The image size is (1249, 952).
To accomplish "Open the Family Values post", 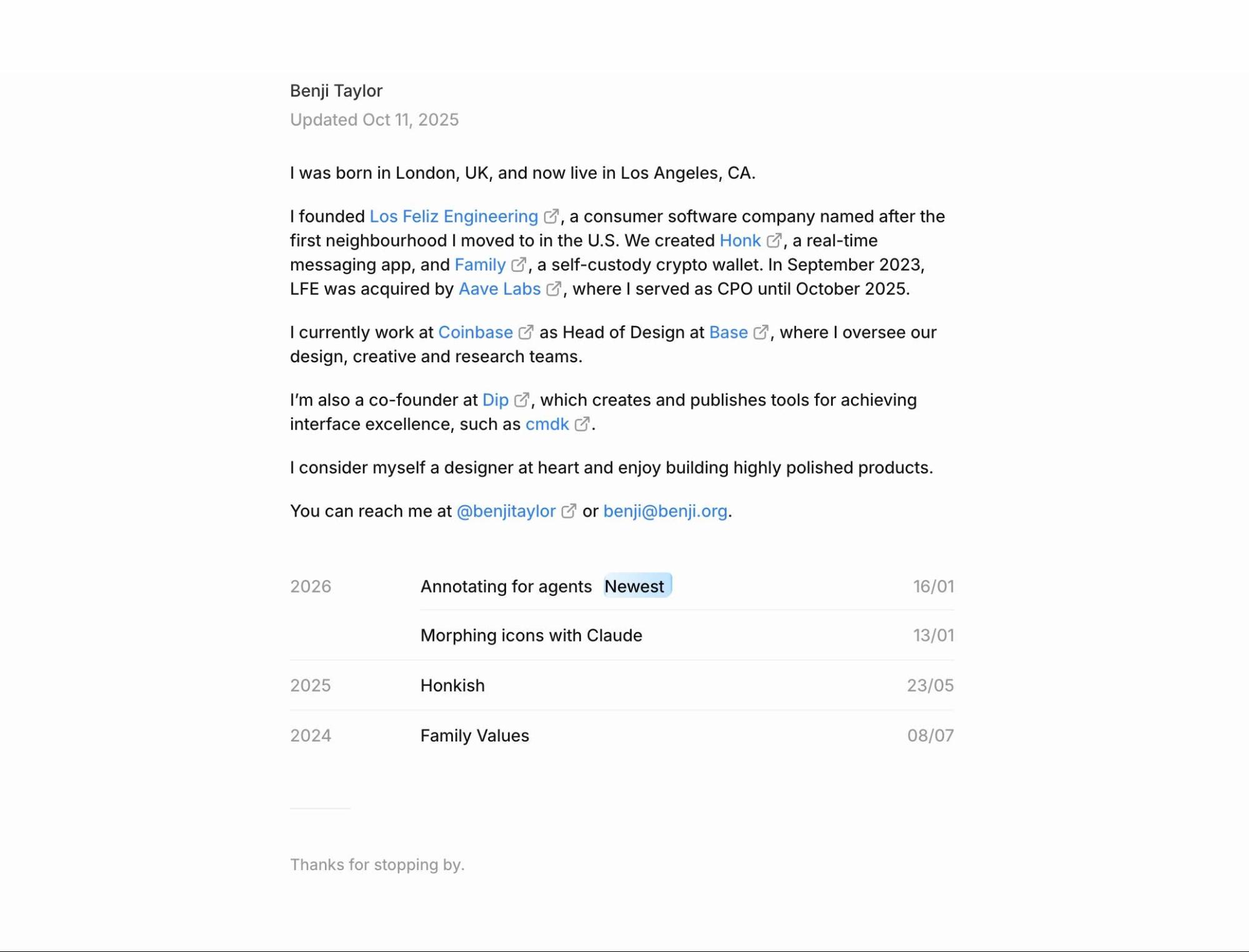I will pos(474,735).
